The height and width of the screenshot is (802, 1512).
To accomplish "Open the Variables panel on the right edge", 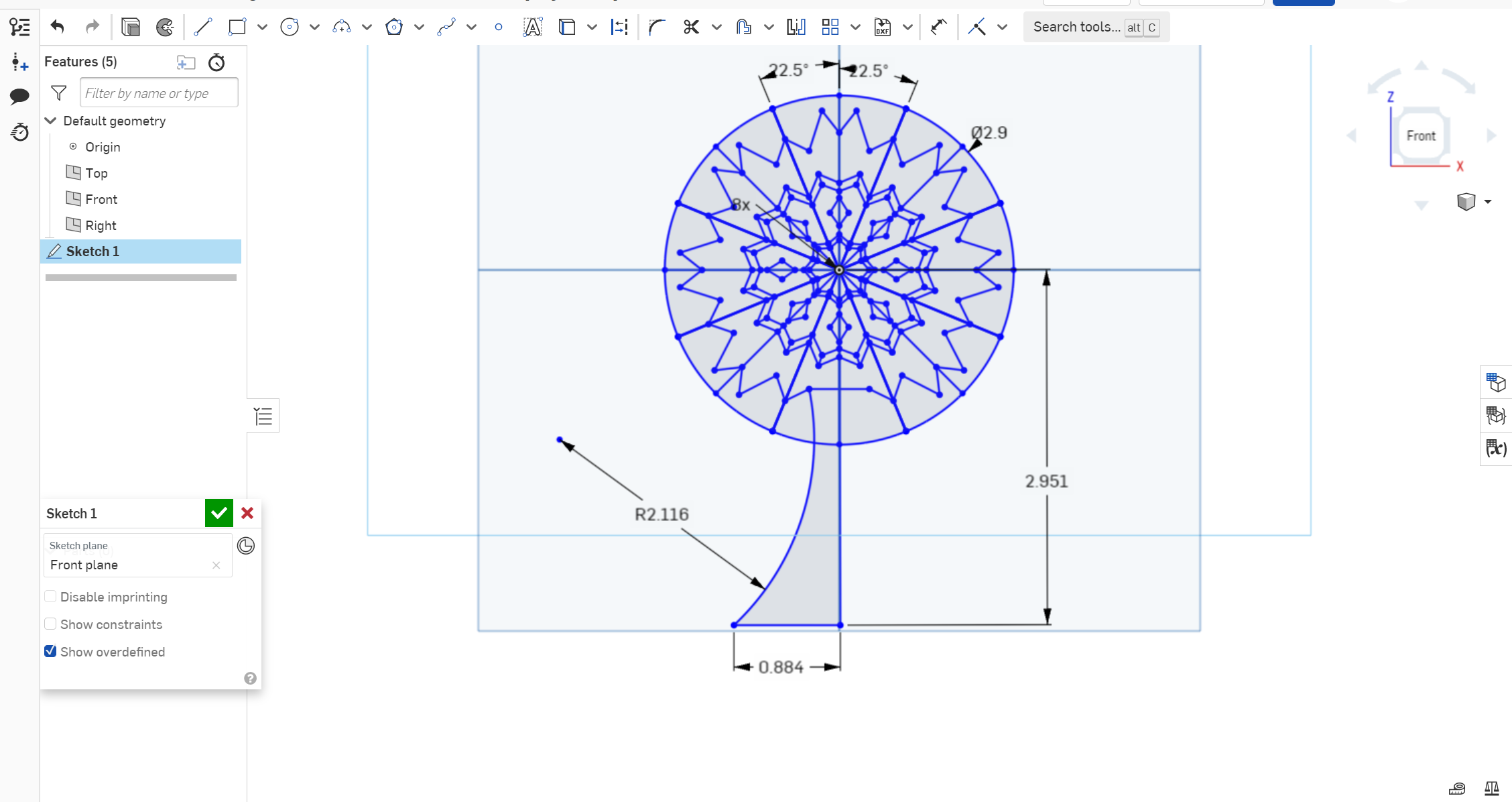I will [x=1496, y=449].
